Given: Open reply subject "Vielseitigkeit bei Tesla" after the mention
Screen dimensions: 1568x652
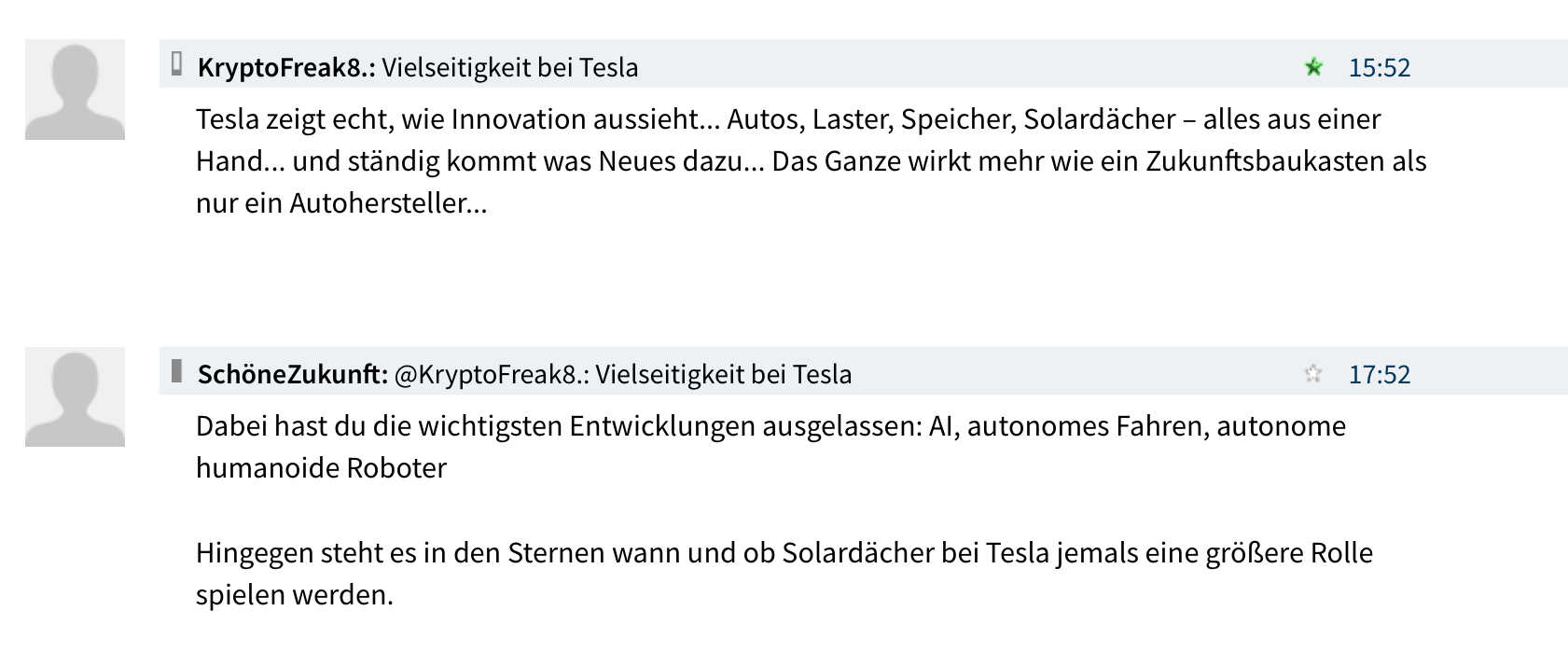Looking at the screenshot, I should coord(724,374).
